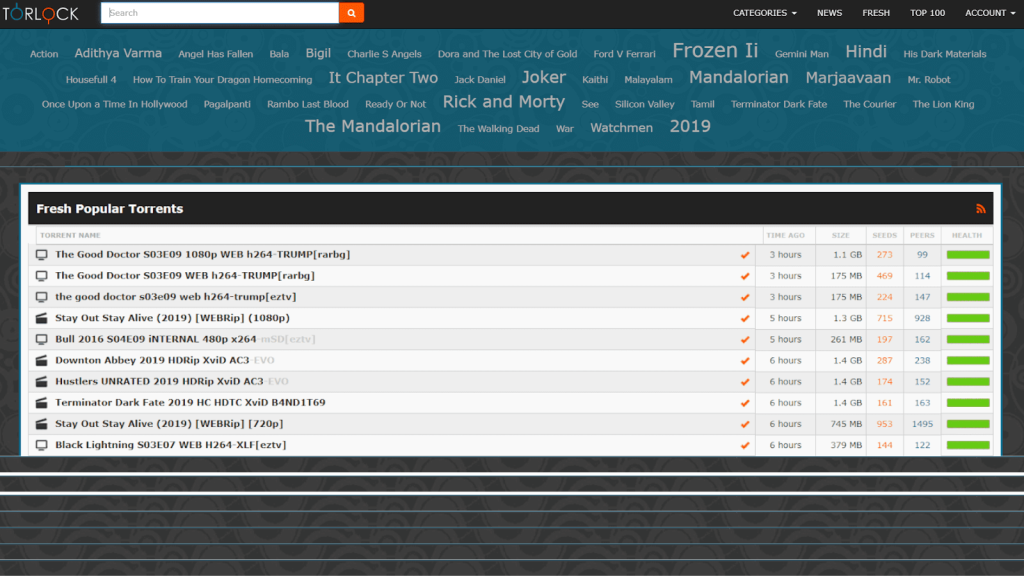Open the Bigil tag link
The height and width of the screenshot is (576, 1024).
tap(318, 54)
